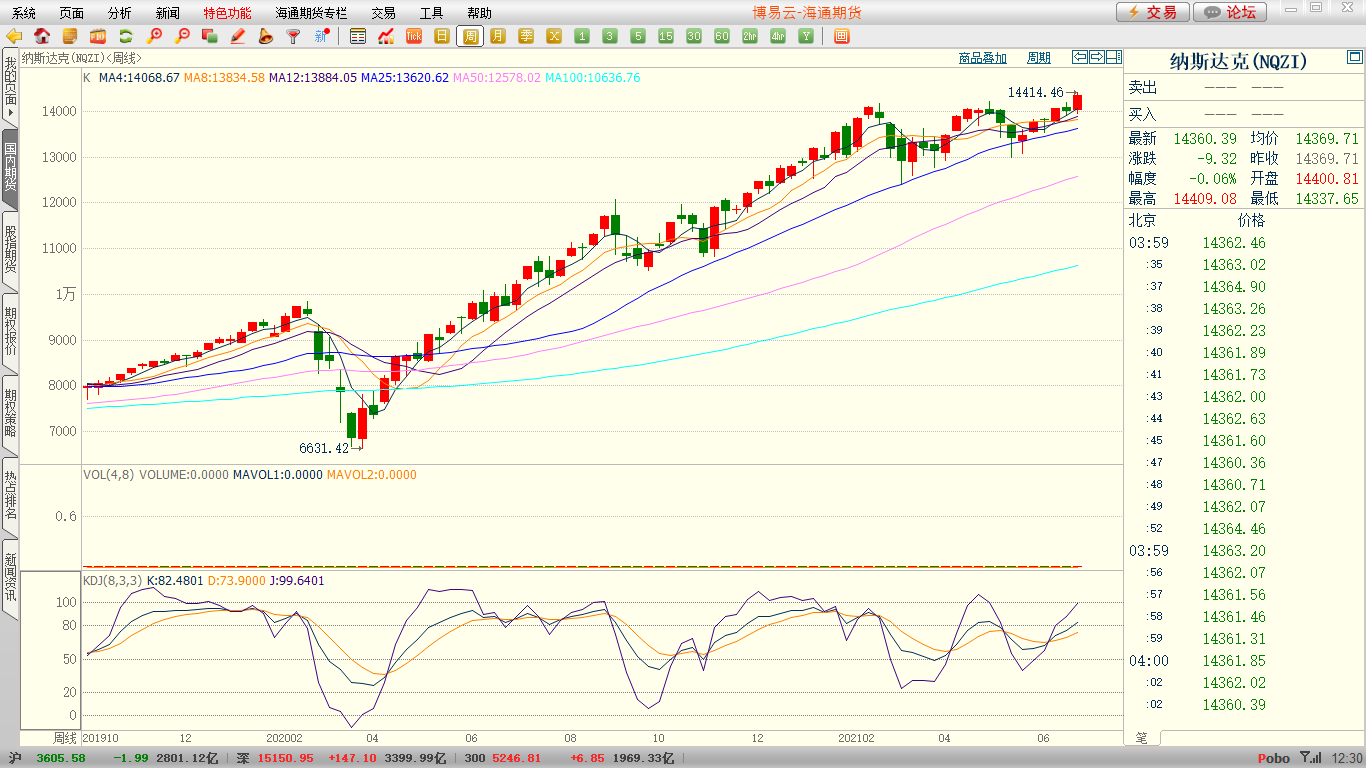Select the 60-minute period button
Viewport: 1366px width, 768px height.
click(x=722, y=36)
